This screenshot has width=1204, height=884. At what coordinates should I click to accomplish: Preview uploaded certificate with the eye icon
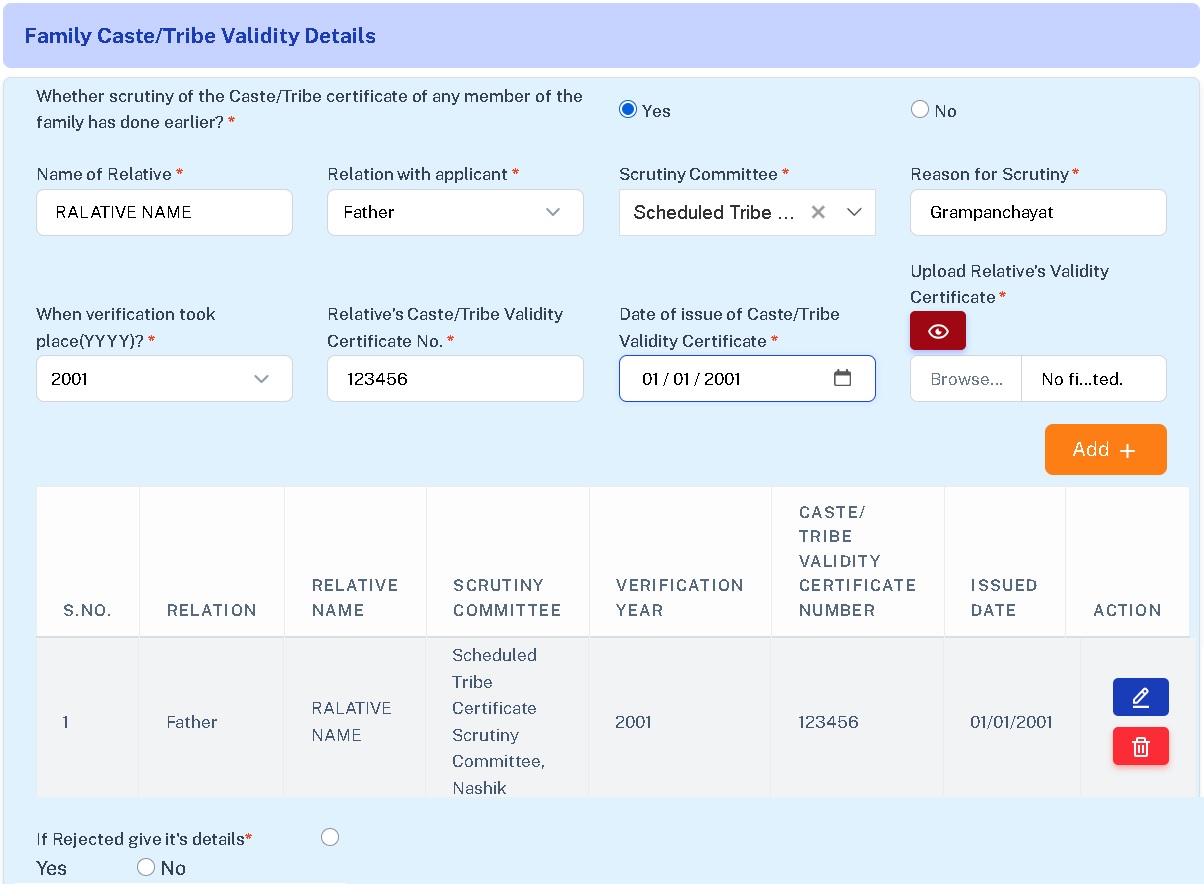click(x=937, y=331)
